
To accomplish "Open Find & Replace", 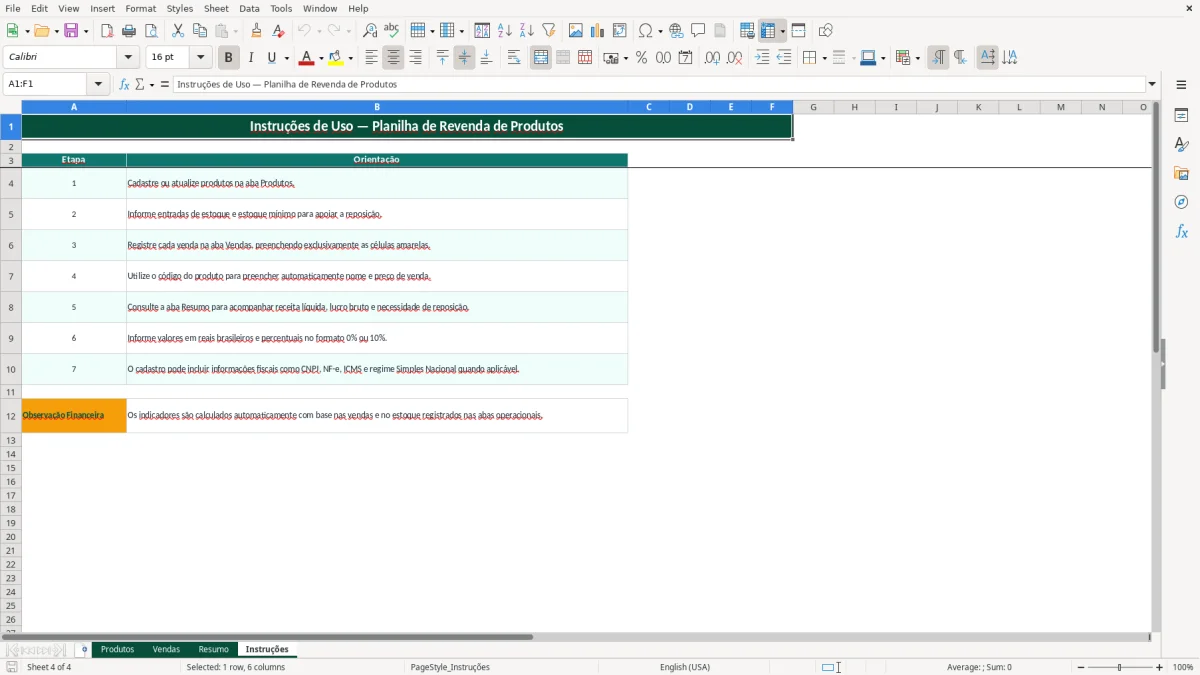I will 370,31.
